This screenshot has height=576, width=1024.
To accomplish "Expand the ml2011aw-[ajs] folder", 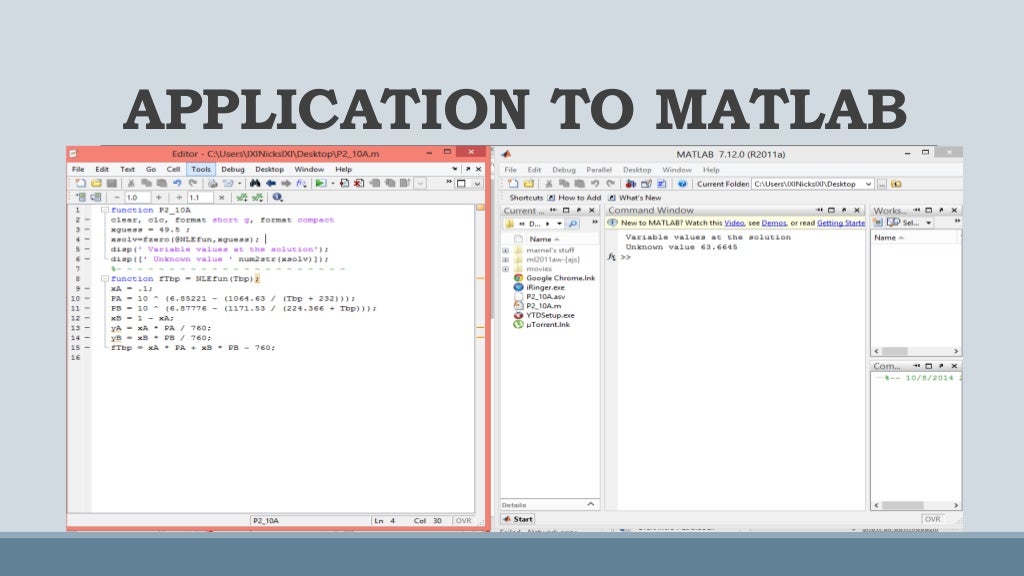I will (505, 259).
